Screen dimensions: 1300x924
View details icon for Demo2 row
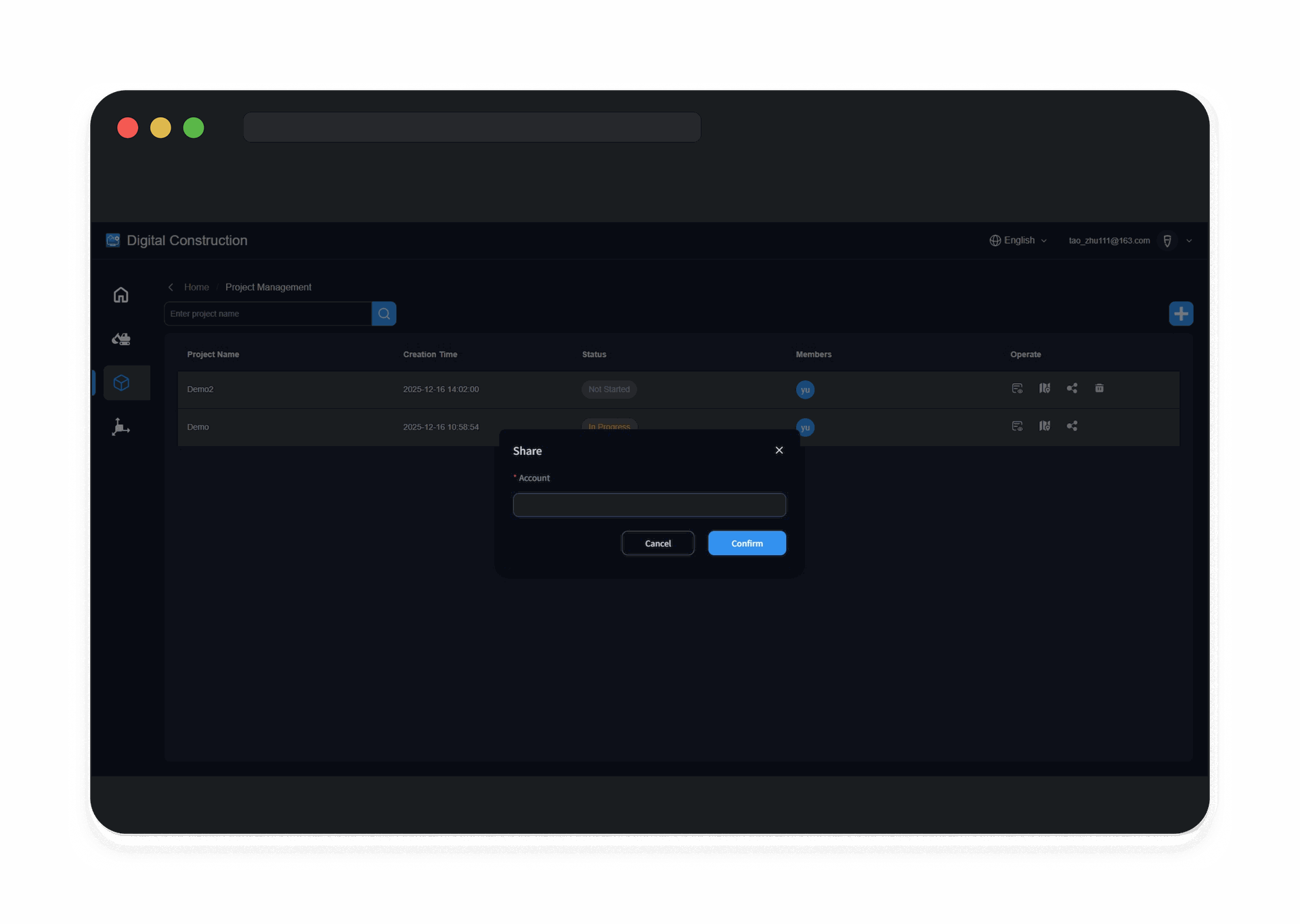pos(1017,389)
